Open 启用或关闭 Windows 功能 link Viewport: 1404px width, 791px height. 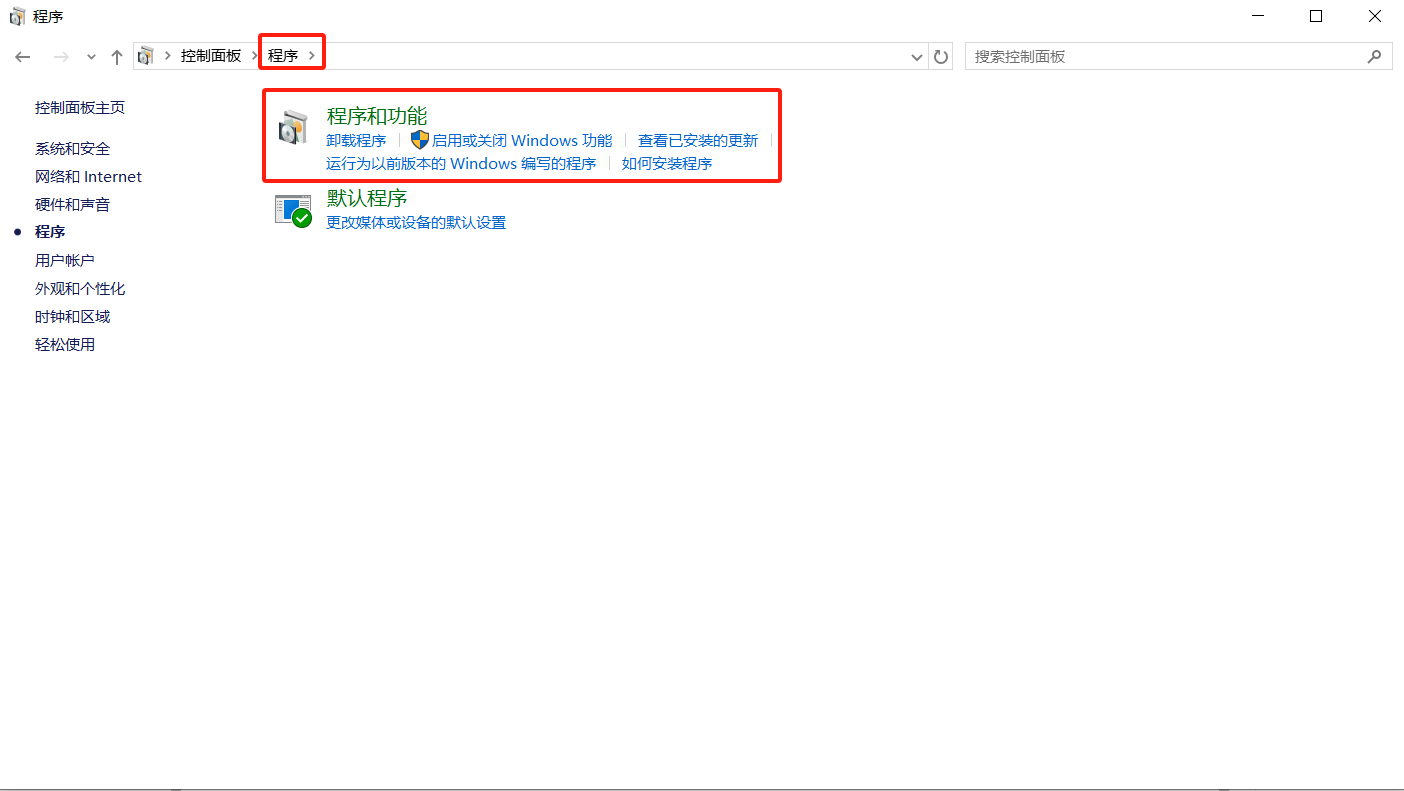(x=521, y=141)
